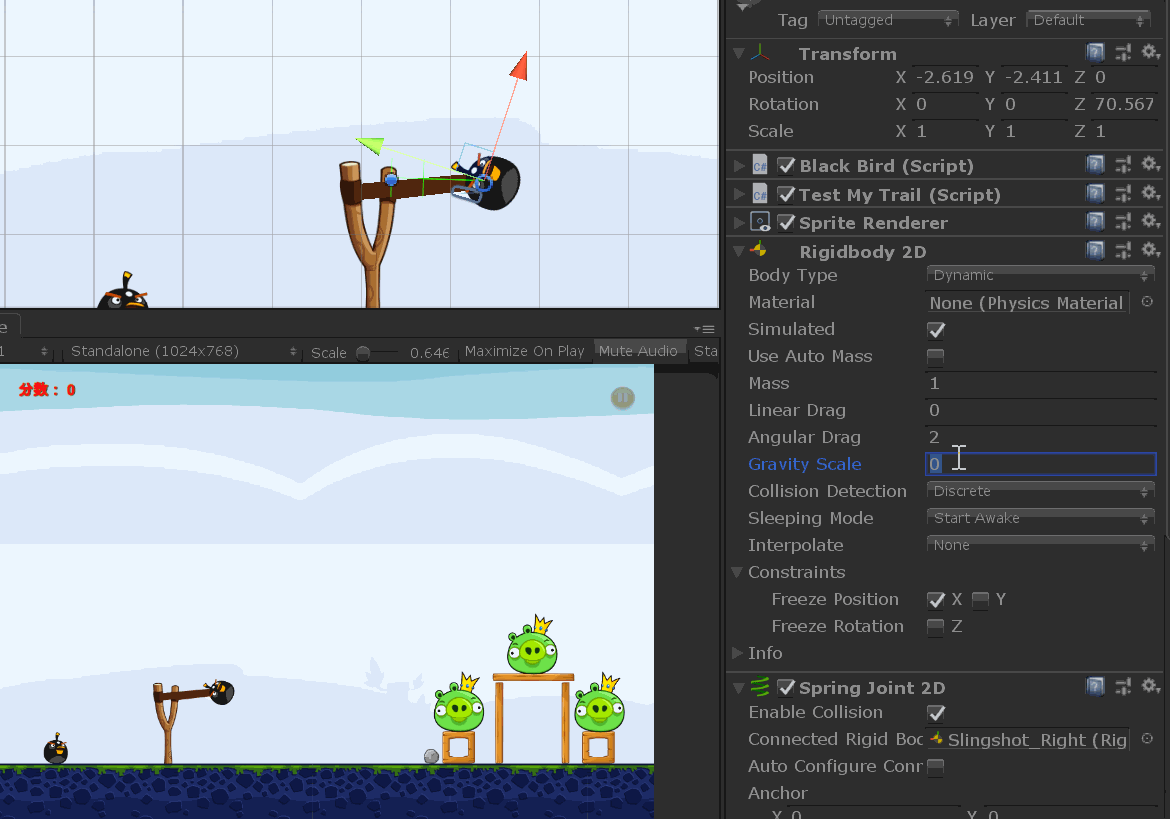Click the red Y-axis arrow gizmo
This screenshot has width=1170, height=819.
pos(520,66)
